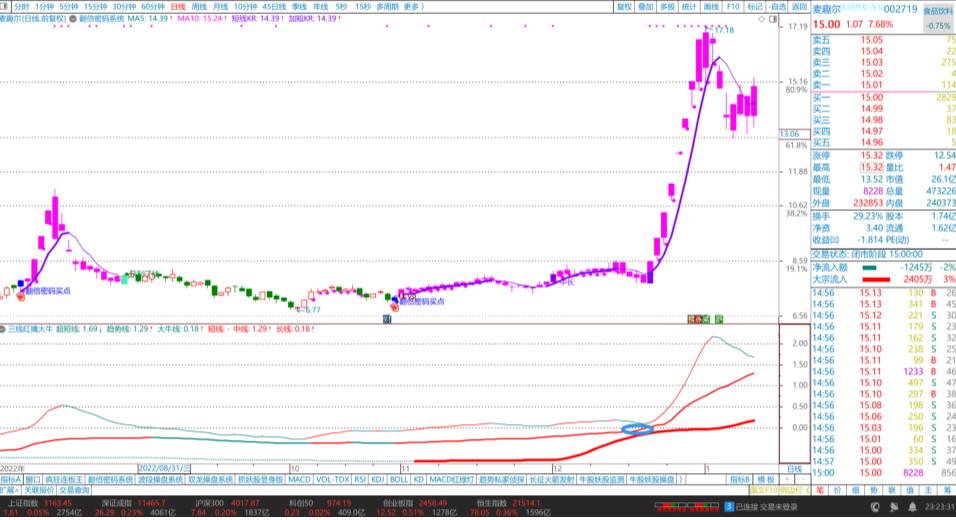Switch chart to 周线 weekly period
This screenshot has width=956, height=520.
point(199,7)
